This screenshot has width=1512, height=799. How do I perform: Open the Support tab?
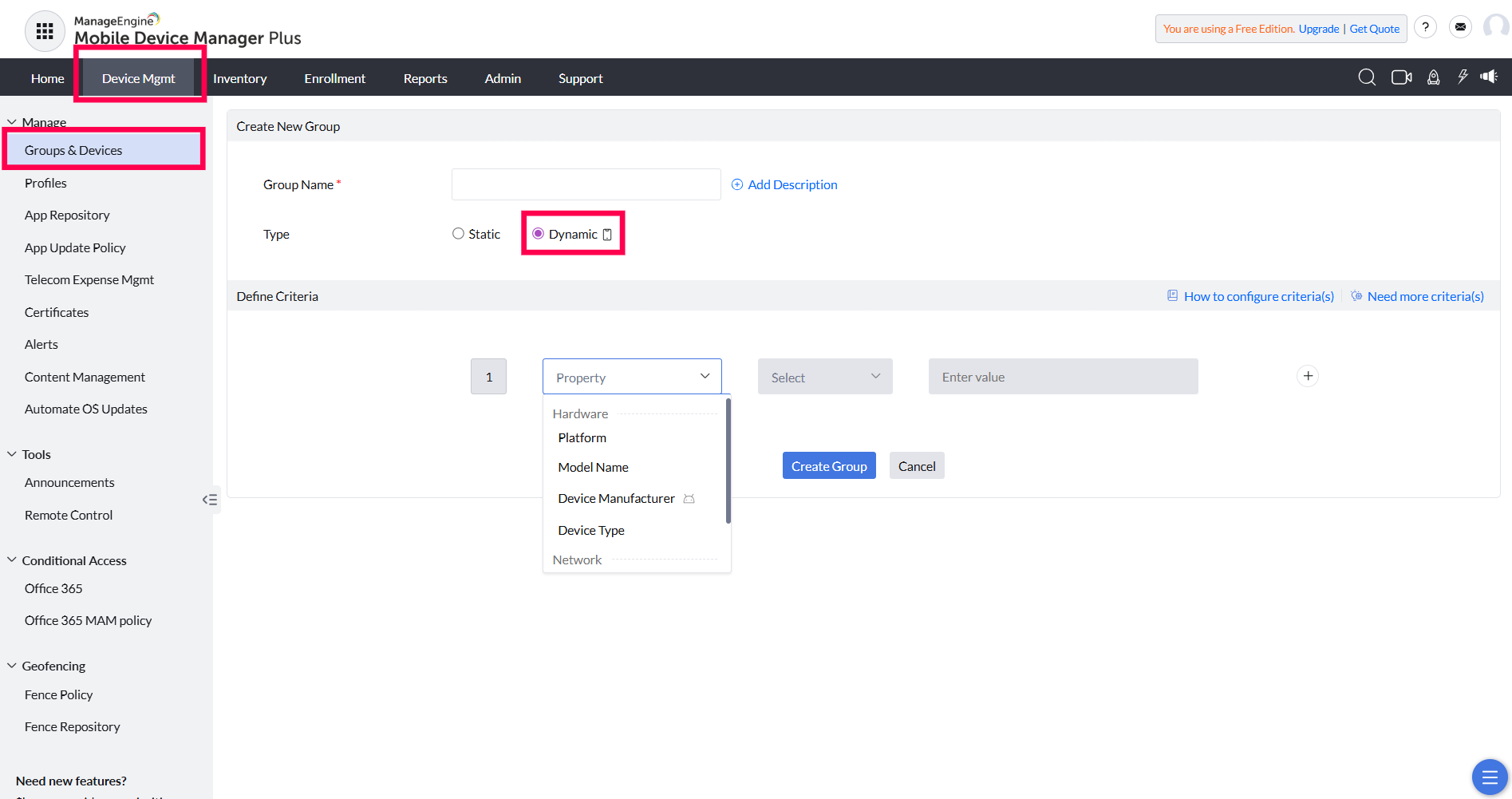581,78
